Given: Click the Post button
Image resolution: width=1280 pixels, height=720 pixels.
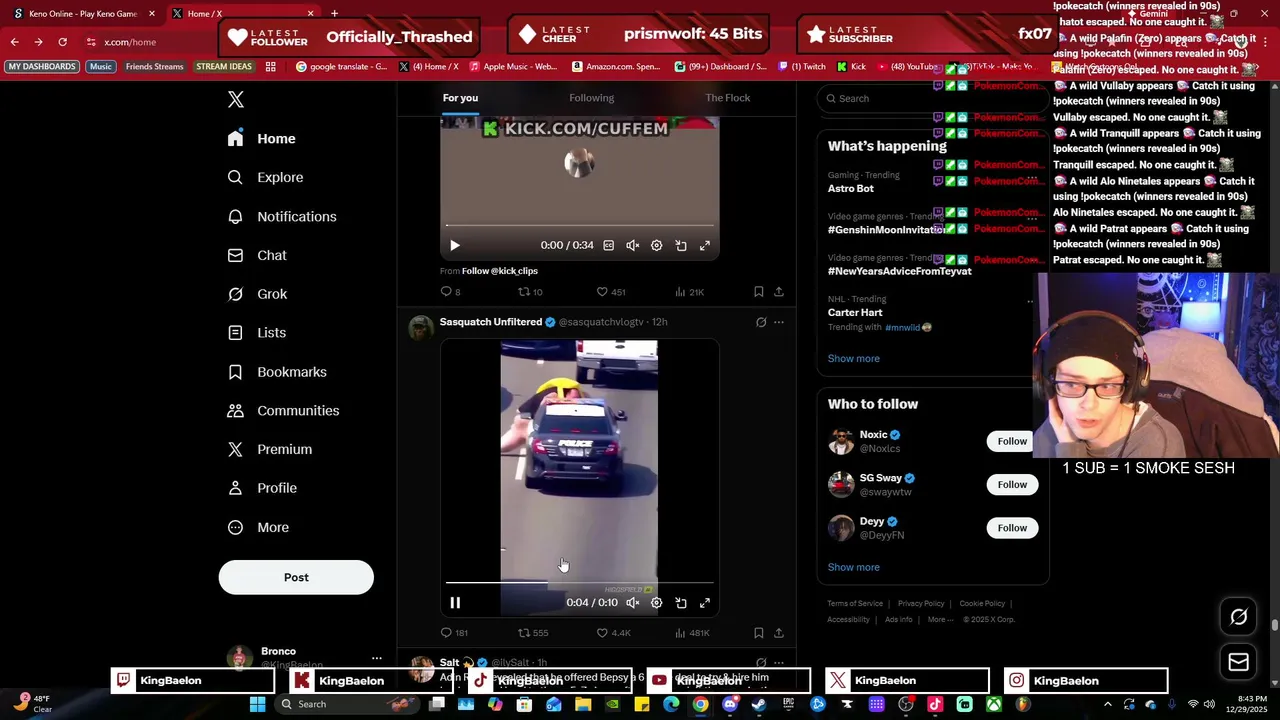Looking at the screenshot, I should coord(296,577).
